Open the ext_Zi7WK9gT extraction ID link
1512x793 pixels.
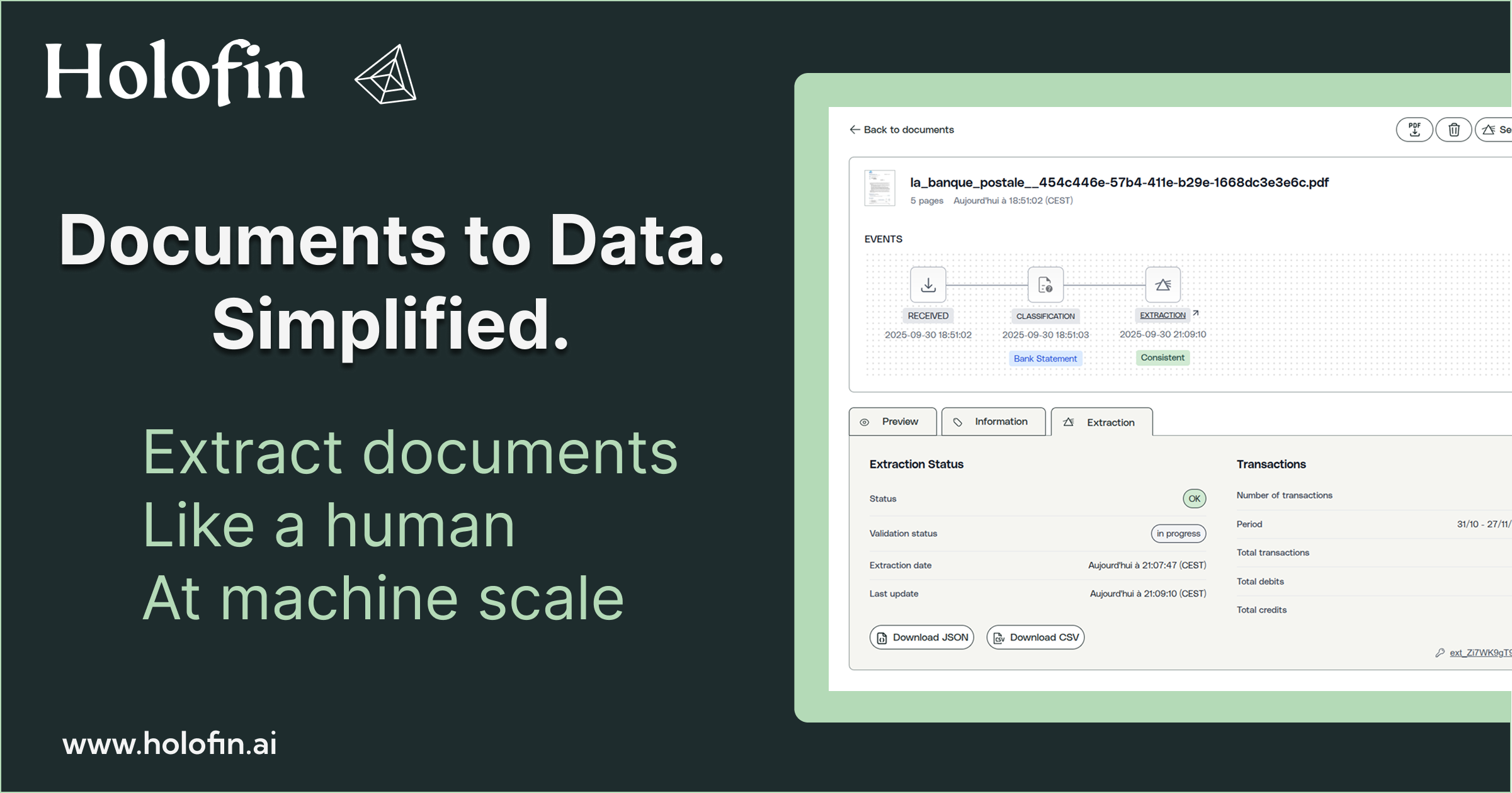pos(1480,653)
